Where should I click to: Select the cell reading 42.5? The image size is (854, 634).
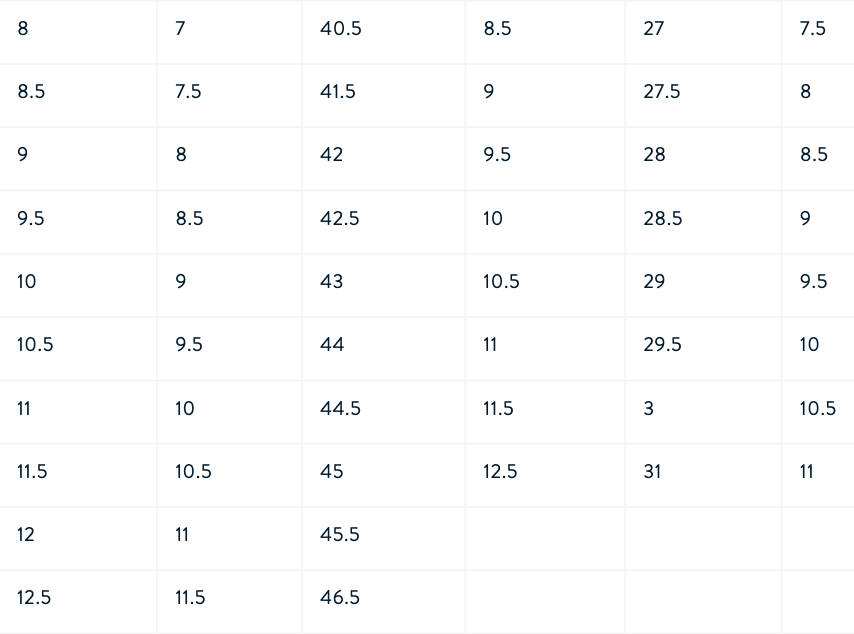[x=383, y=222]
